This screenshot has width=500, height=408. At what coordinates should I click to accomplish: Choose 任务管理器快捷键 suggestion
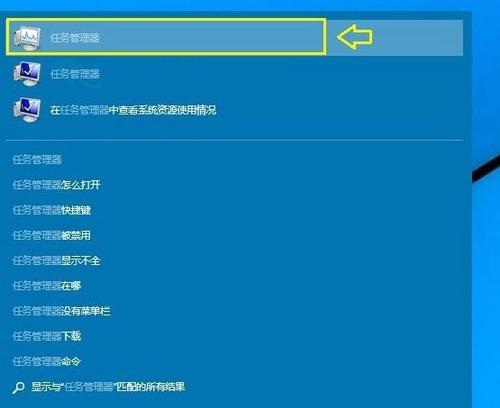tap(52, 210)
